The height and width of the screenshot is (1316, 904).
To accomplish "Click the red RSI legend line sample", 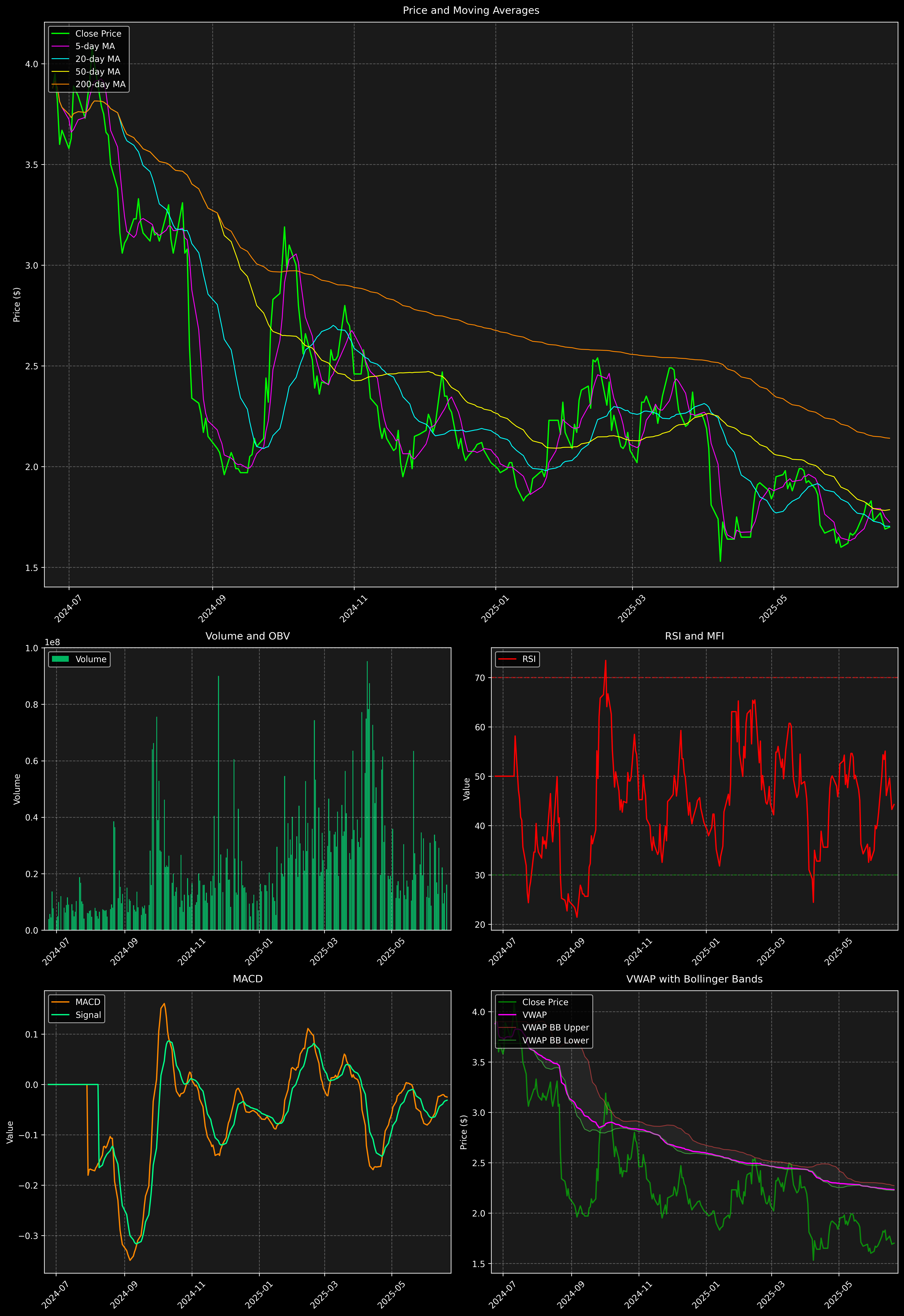I will coord(507,659).
